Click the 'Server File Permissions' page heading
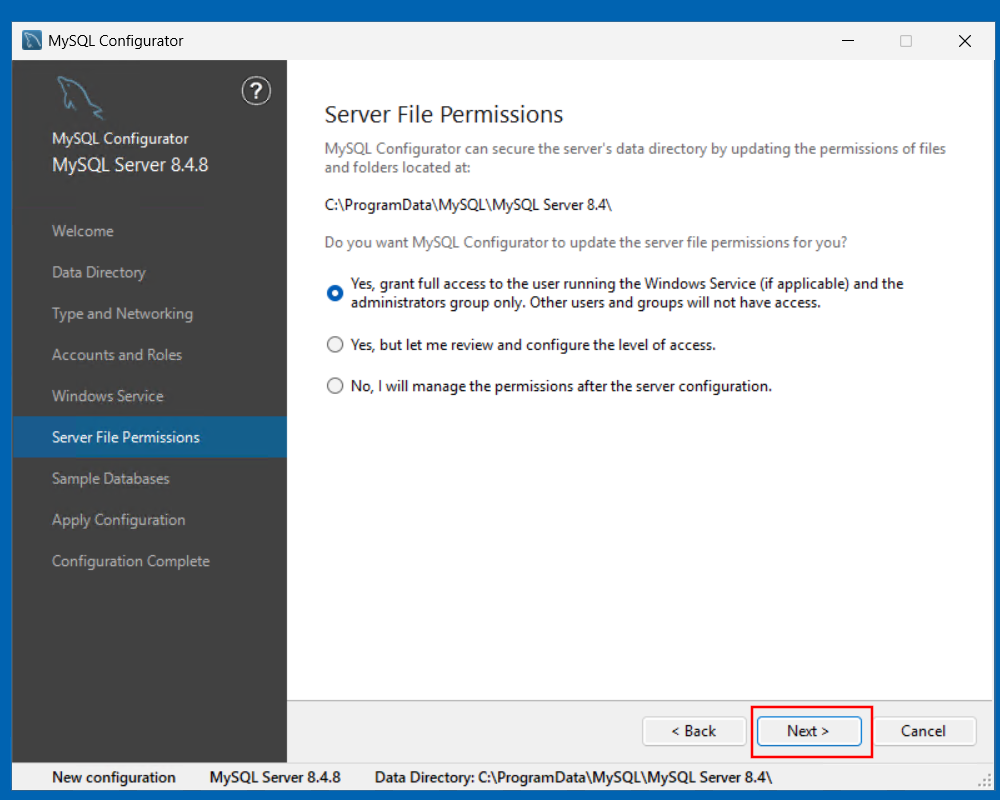1000x800 pixels. (444, 115)
